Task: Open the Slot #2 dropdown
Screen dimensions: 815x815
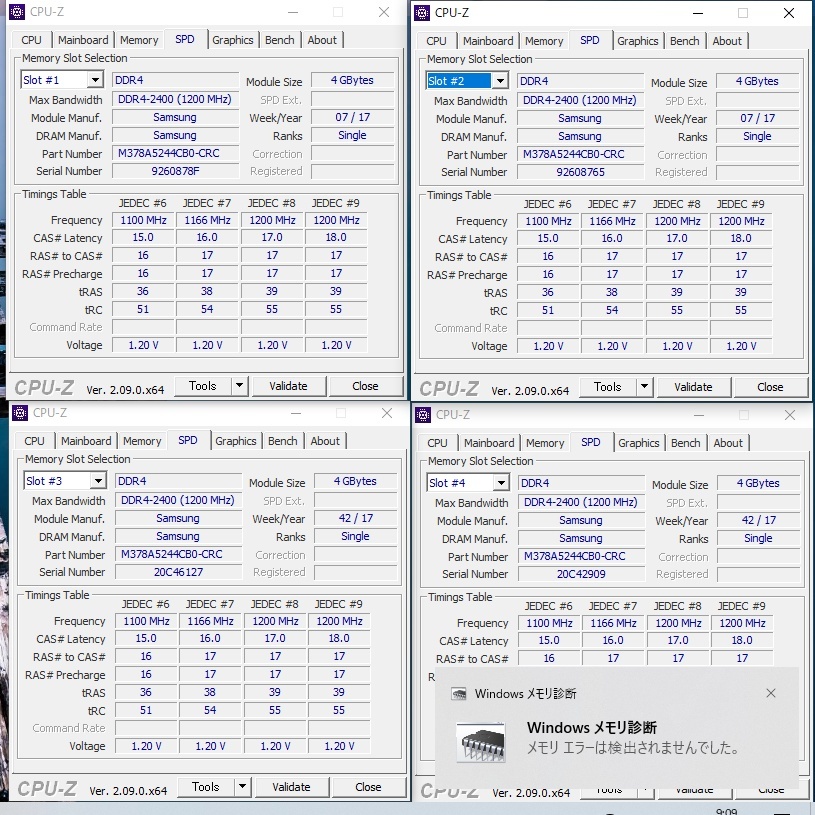Action: pyautogui.click(x=500, y=81)
